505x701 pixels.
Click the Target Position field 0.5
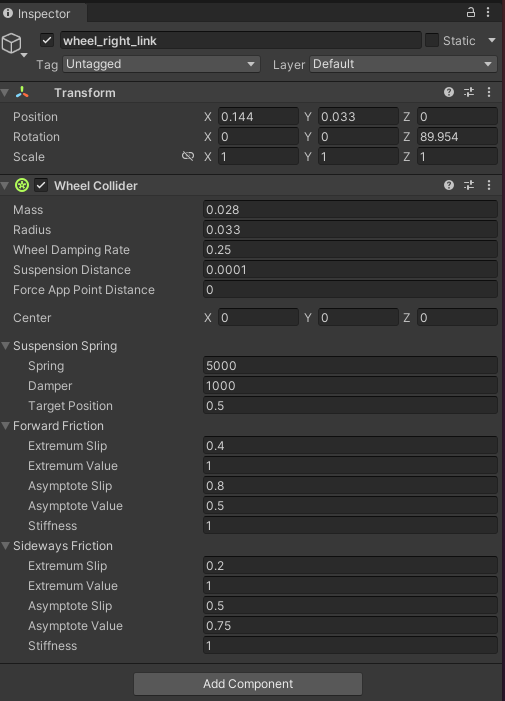[350, 405]
